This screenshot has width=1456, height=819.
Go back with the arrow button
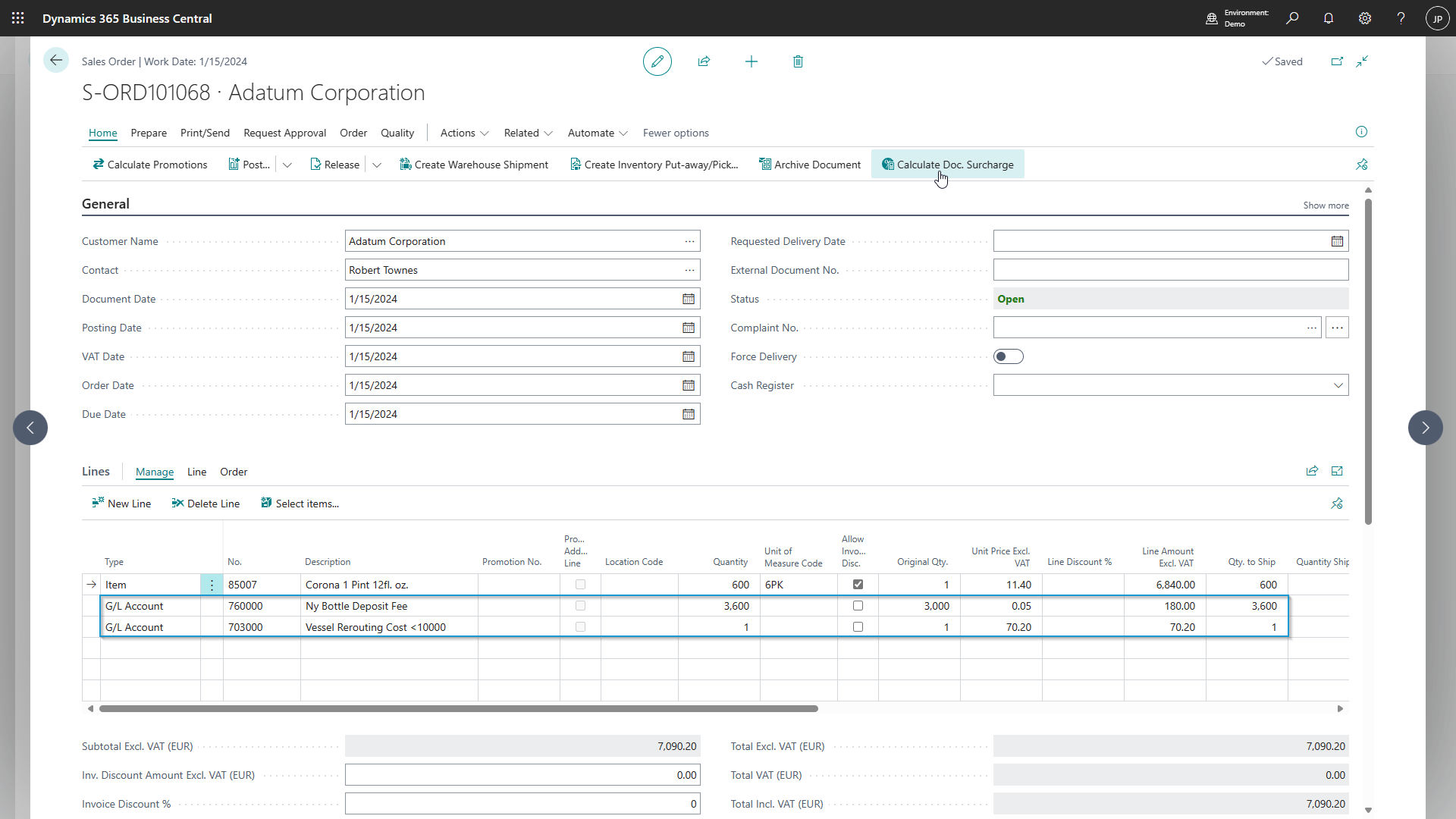[56, 61]
